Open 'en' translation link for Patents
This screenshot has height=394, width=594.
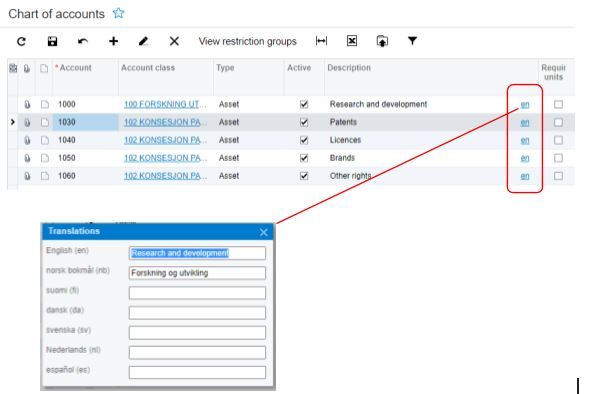[x=525, y=122]
